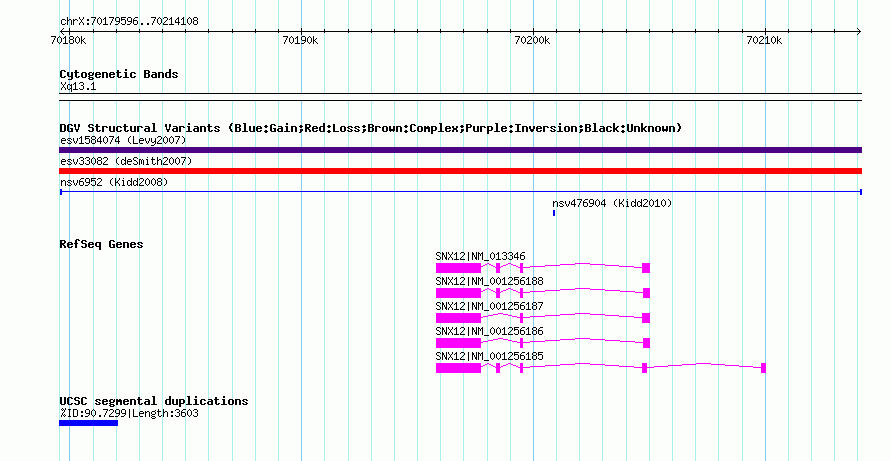The width and height of the screenshot is (890, 461).
Task: Click the large exon block of NM_001256185
Action: (x=458, y=368)
